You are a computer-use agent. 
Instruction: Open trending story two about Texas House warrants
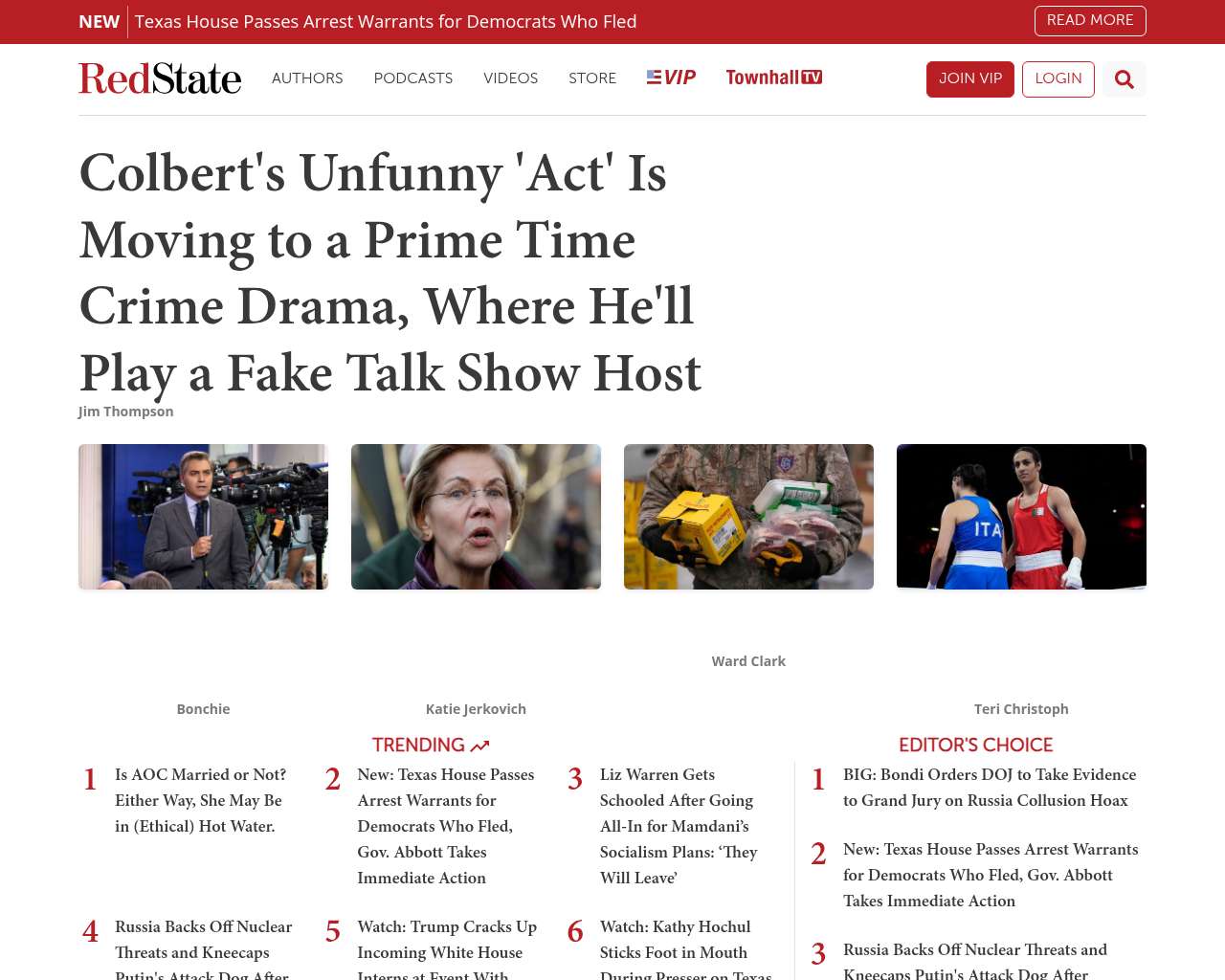tap(448, 826)
